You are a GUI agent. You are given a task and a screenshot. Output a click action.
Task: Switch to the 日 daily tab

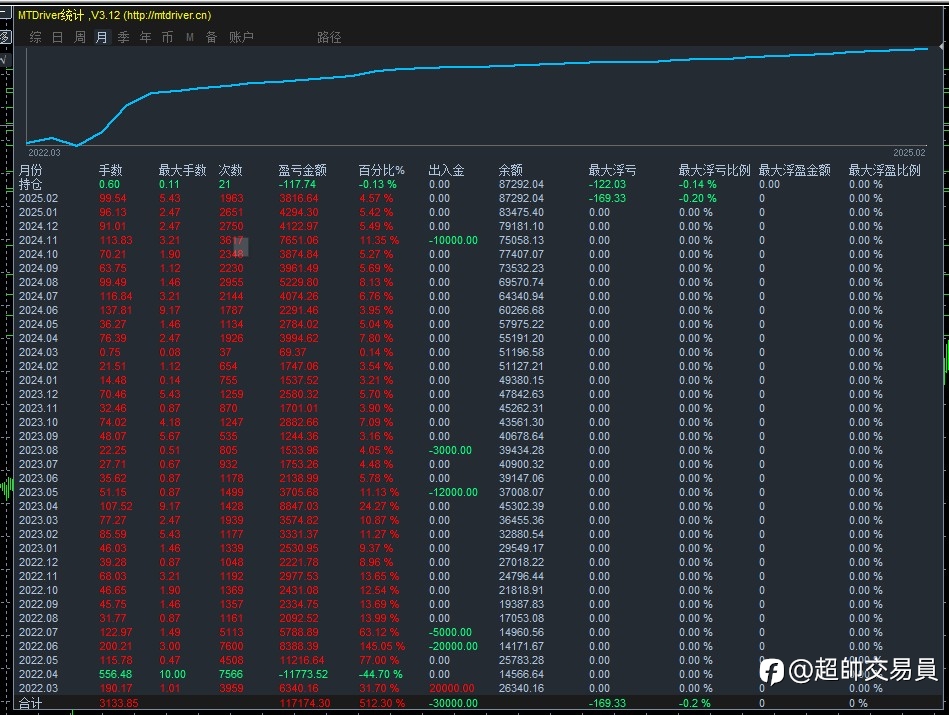(x=57, y=38)
